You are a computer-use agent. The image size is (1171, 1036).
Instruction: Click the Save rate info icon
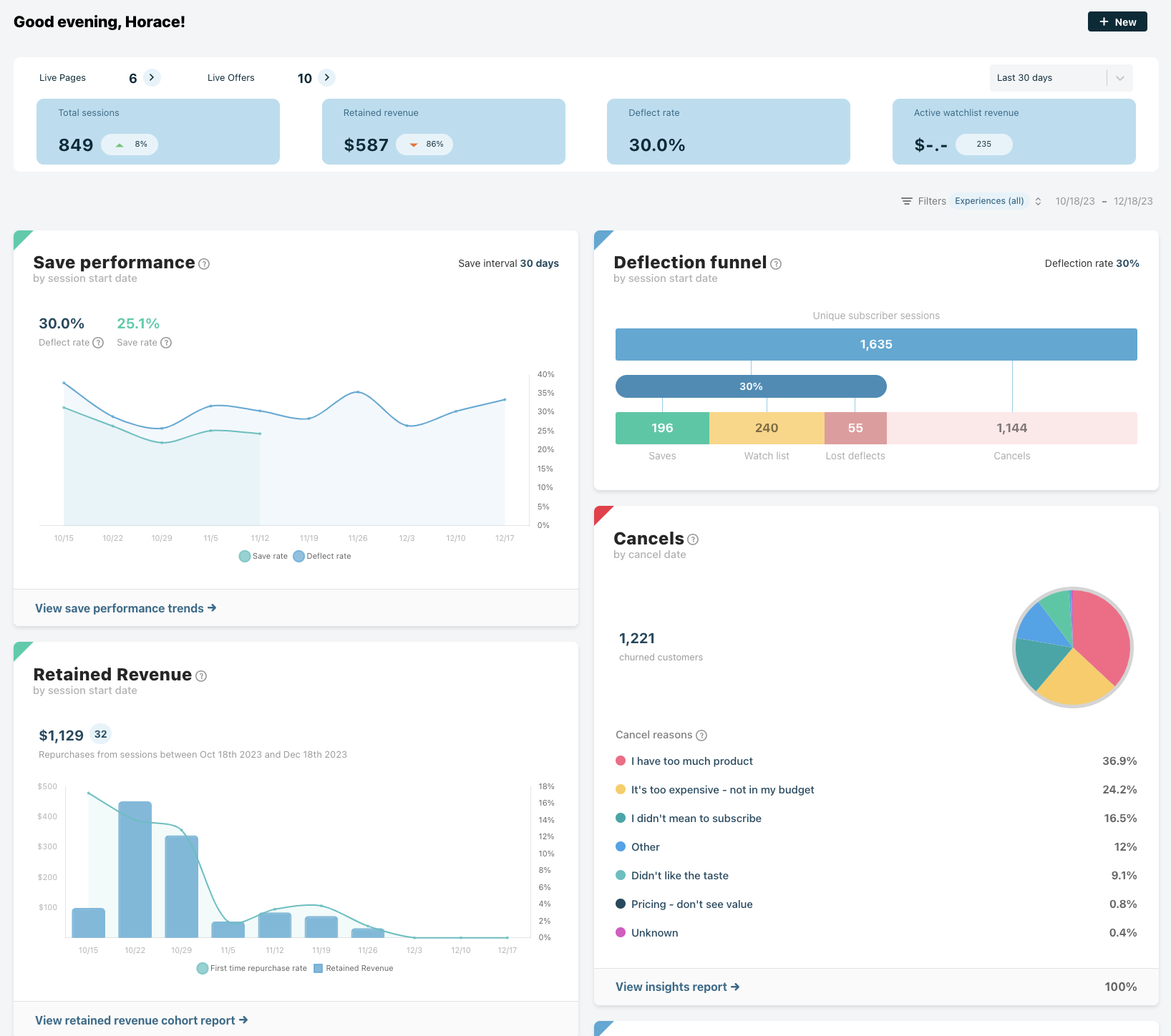click(x=166, y=343)
